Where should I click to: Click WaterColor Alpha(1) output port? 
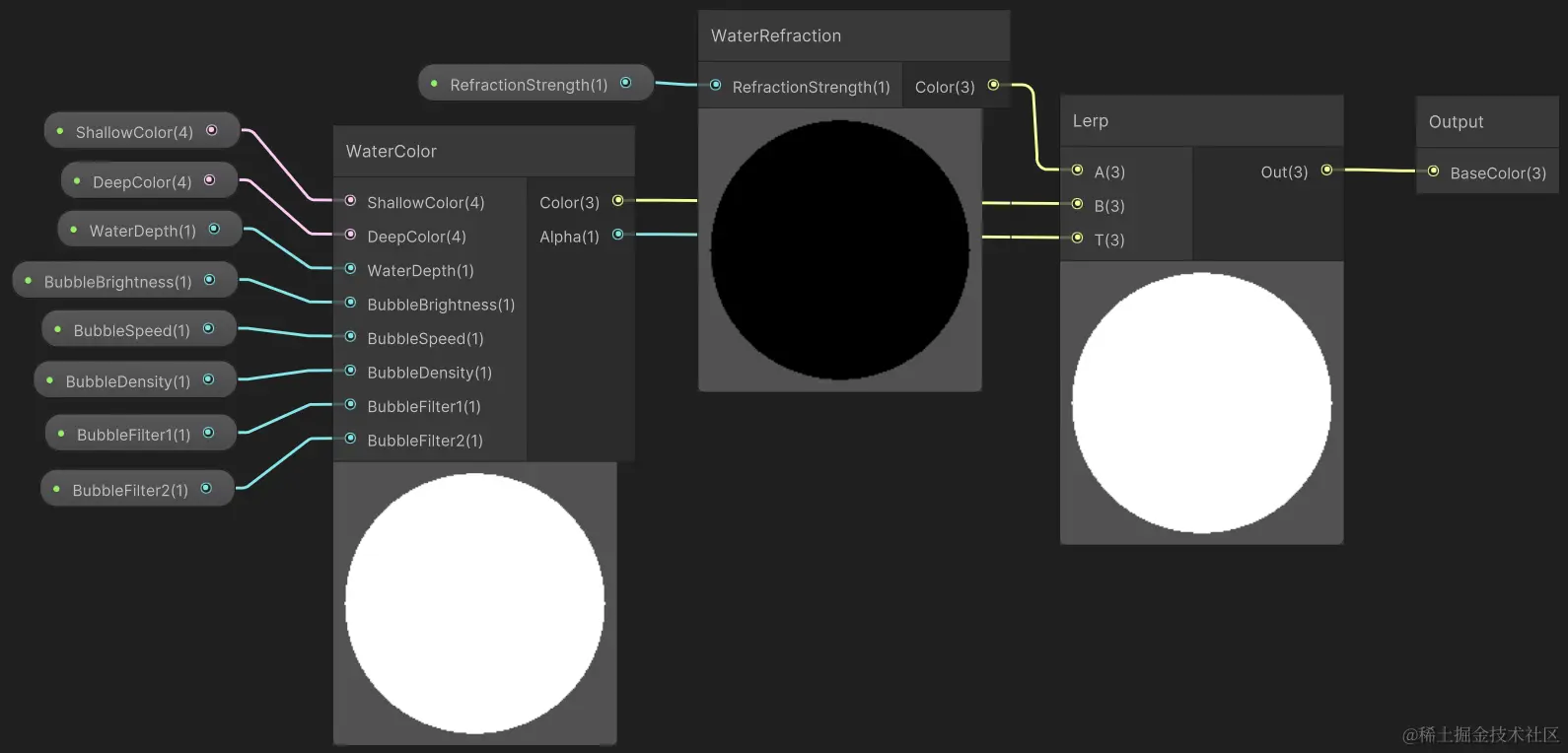click(618, 235)
